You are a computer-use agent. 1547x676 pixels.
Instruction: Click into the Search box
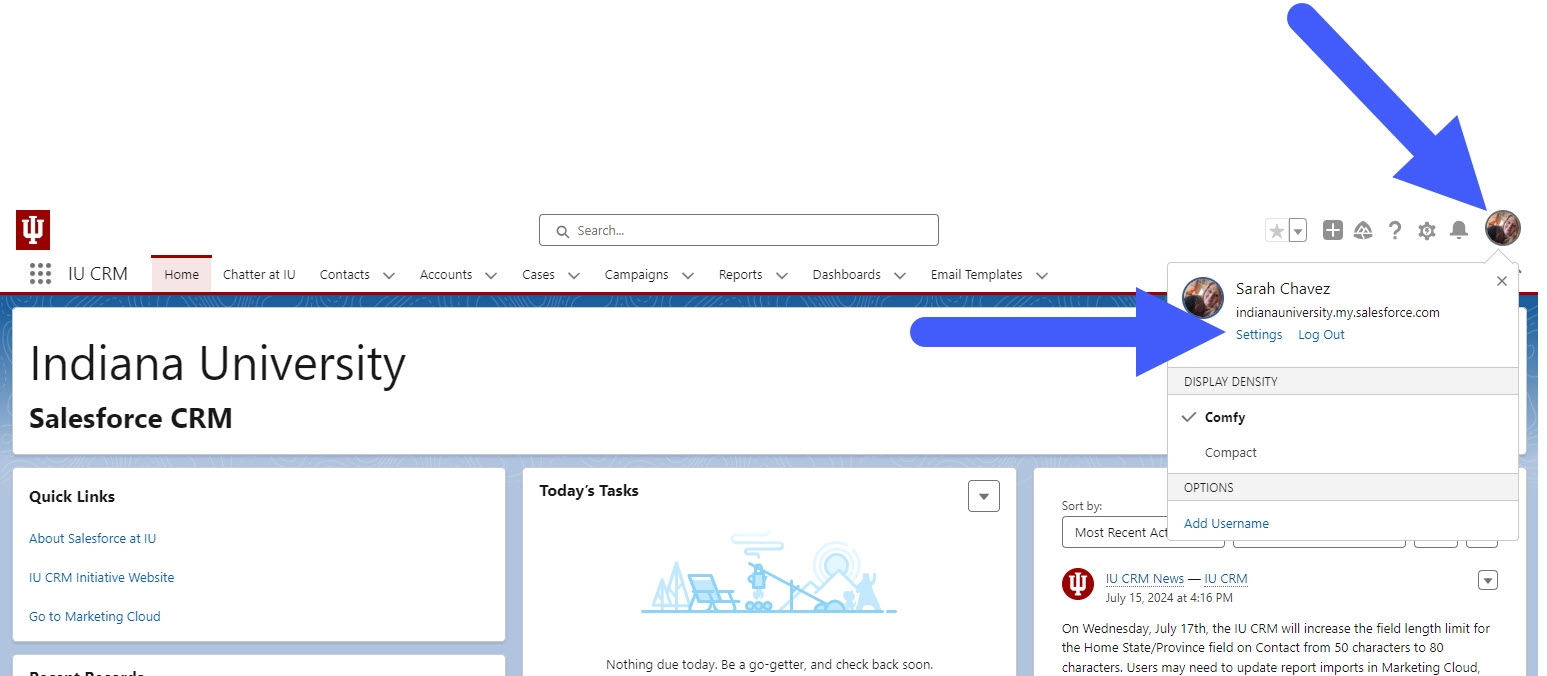pyautogui.click(x=738, y=230)
